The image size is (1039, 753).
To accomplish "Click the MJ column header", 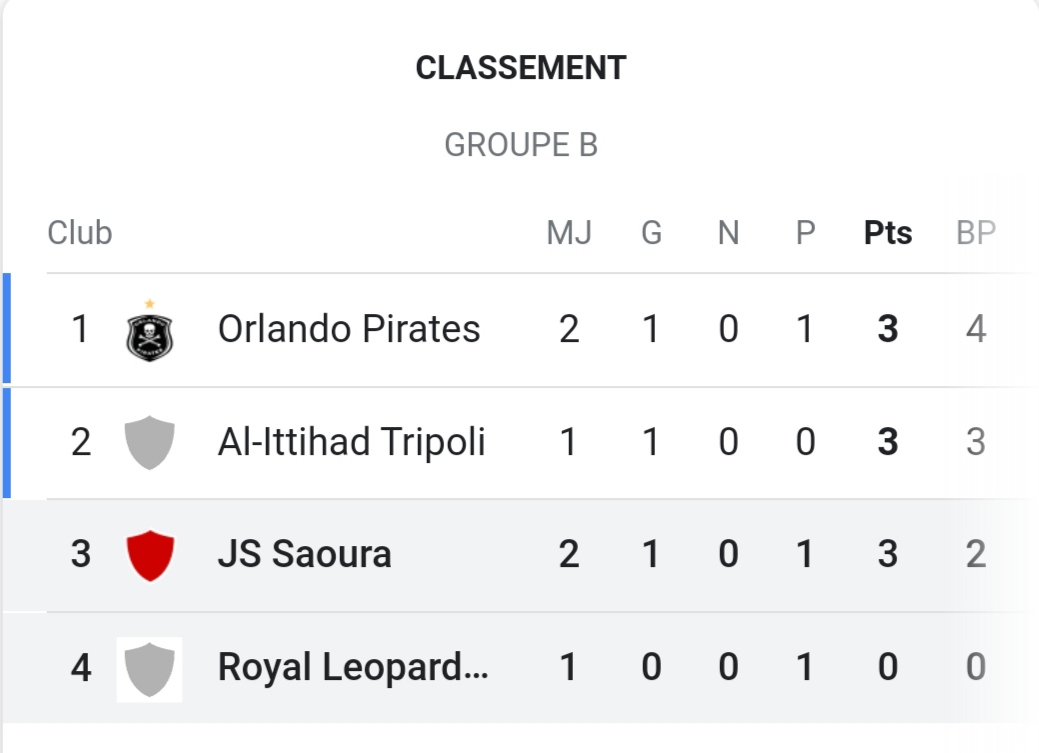I will pyautogui.click(x=568, y=233).
